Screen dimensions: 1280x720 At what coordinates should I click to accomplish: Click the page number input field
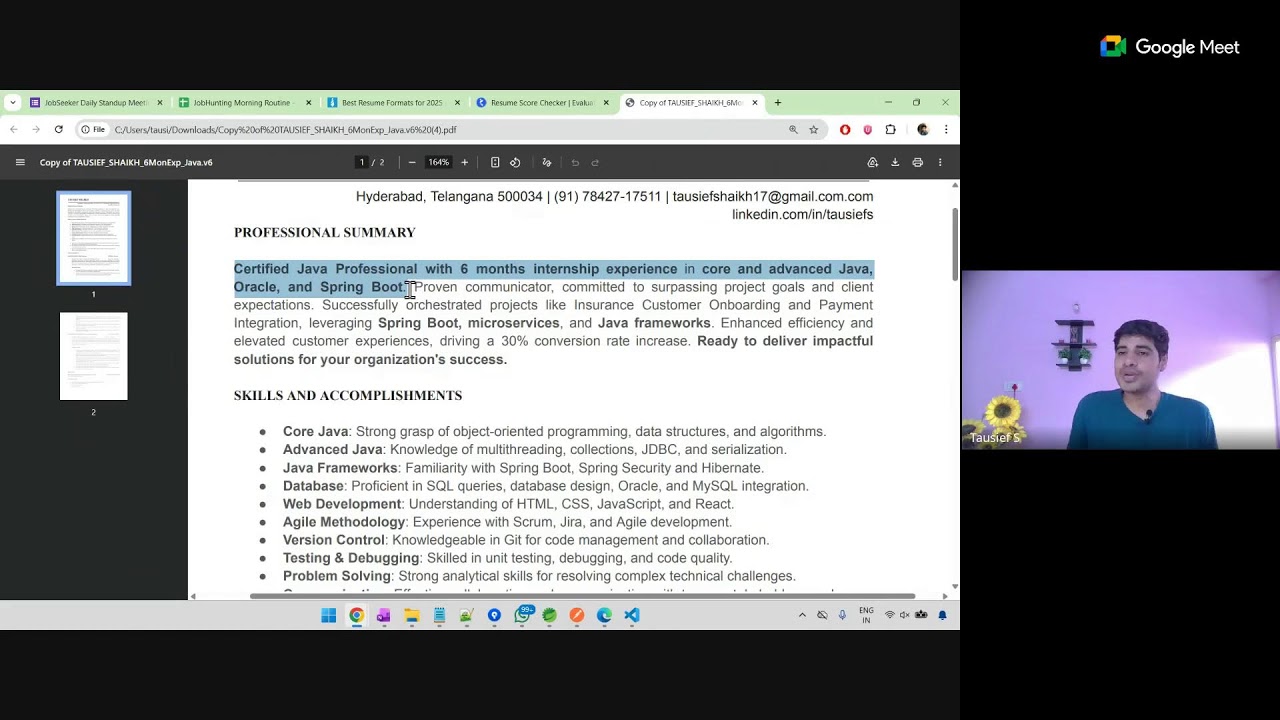[x=362, y=162]
